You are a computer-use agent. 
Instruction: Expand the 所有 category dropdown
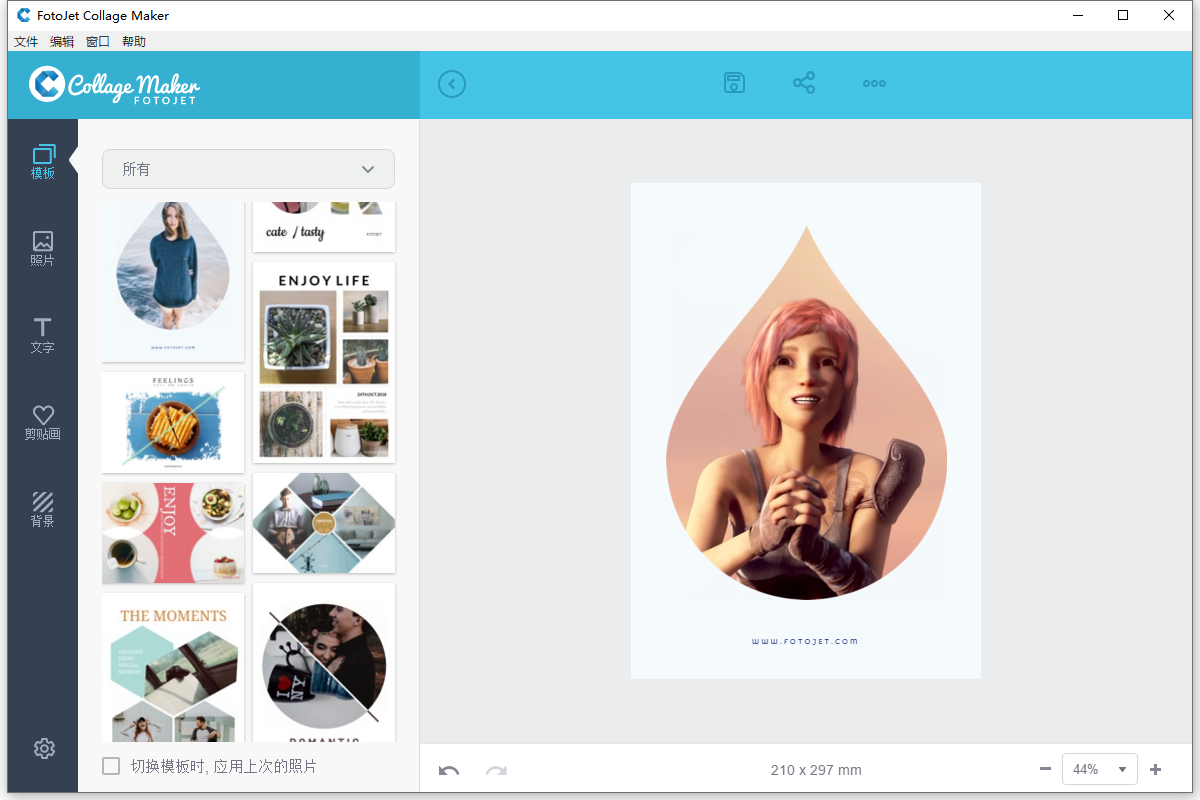click(x=248, y=169)
